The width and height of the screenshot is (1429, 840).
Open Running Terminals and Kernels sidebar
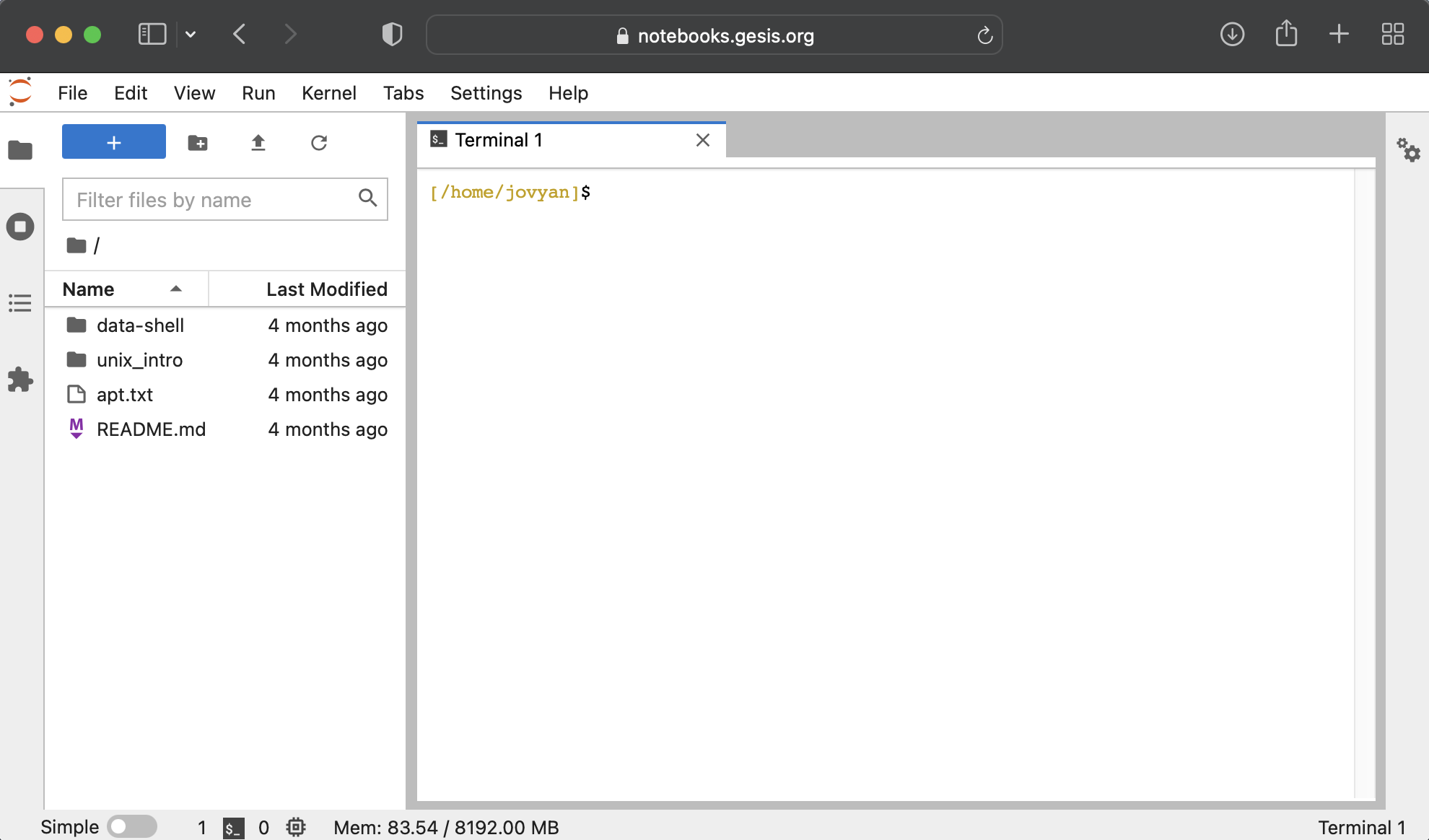point(20,227)
